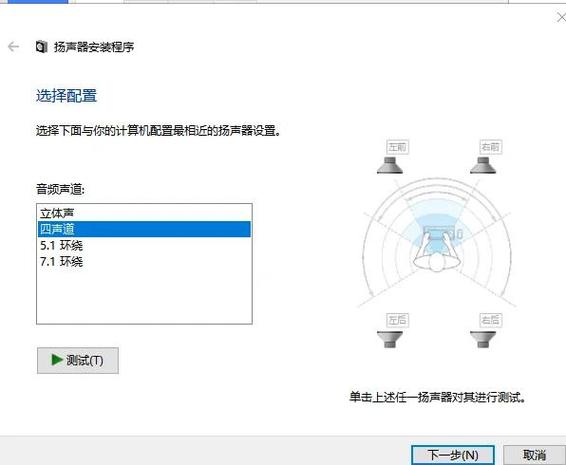566x465 pixels.
Task: Click the 测试(T) test button
Action: 78,360
